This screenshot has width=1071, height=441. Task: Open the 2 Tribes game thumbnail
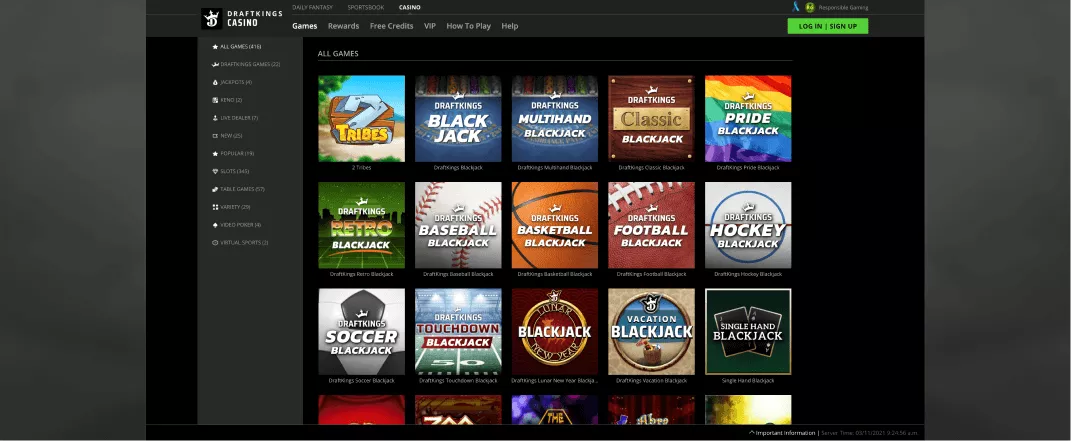(361, 118)
